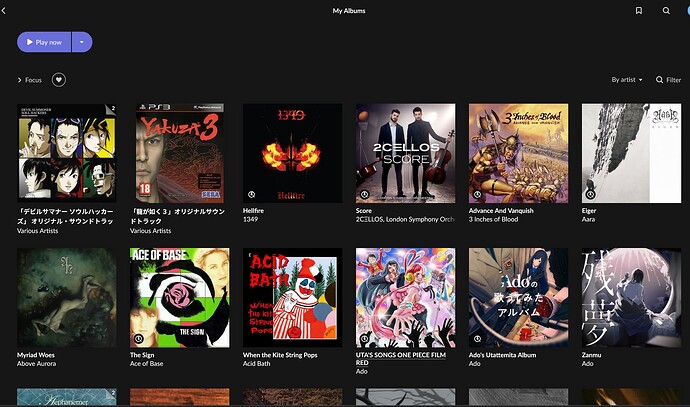
Task: Open UTA'S SONGS ONE PIECE FILM RED cover
Action: click(x=405, y=297)
